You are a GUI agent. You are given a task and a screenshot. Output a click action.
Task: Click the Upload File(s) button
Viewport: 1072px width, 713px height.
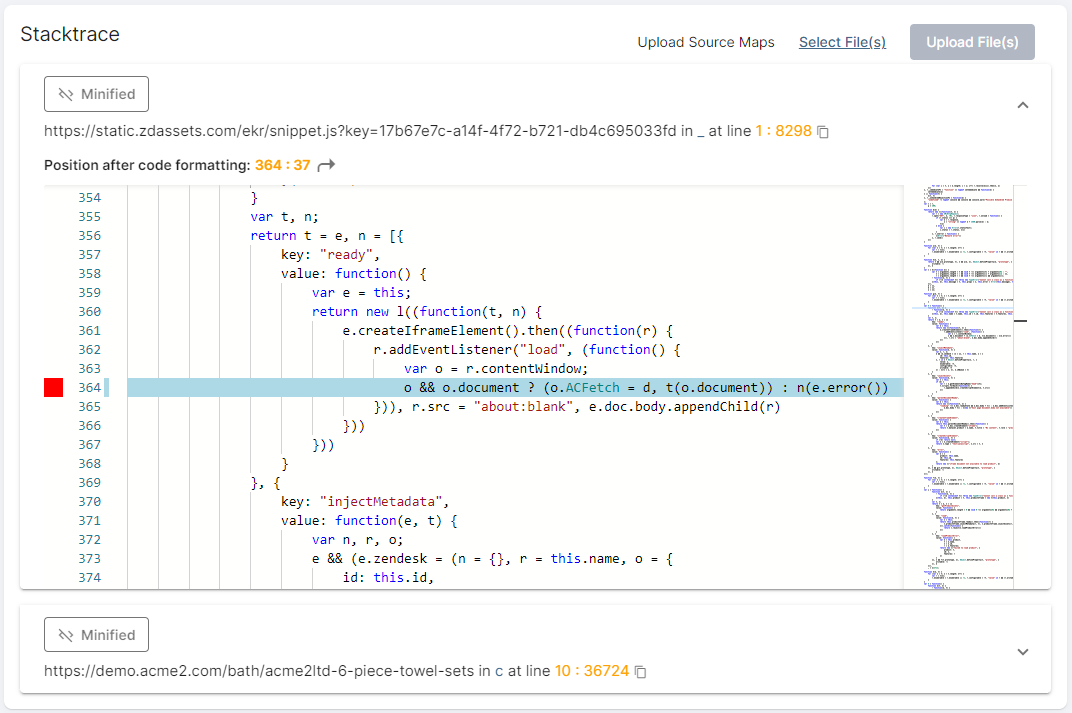[x=971, y=42]
